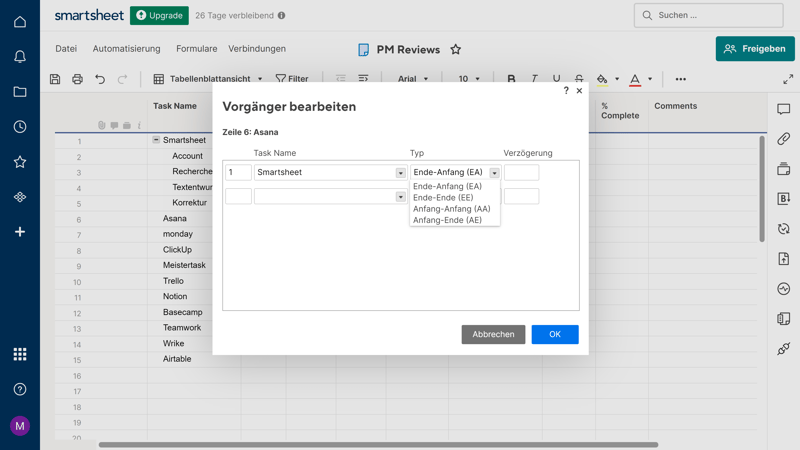Open Recents clock icon in sidebar
Viewport: 800px width, 450px height.
tap(20, 127)
